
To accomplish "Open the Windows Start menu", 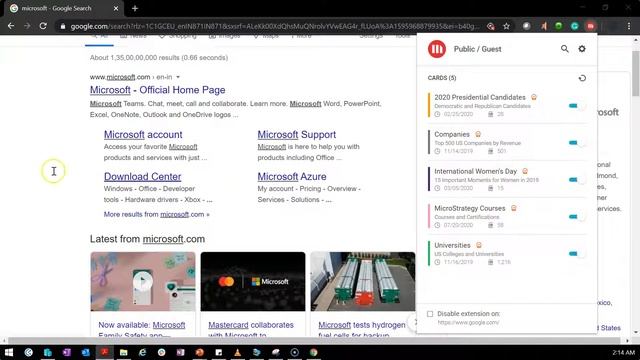I will click(9, 352).
